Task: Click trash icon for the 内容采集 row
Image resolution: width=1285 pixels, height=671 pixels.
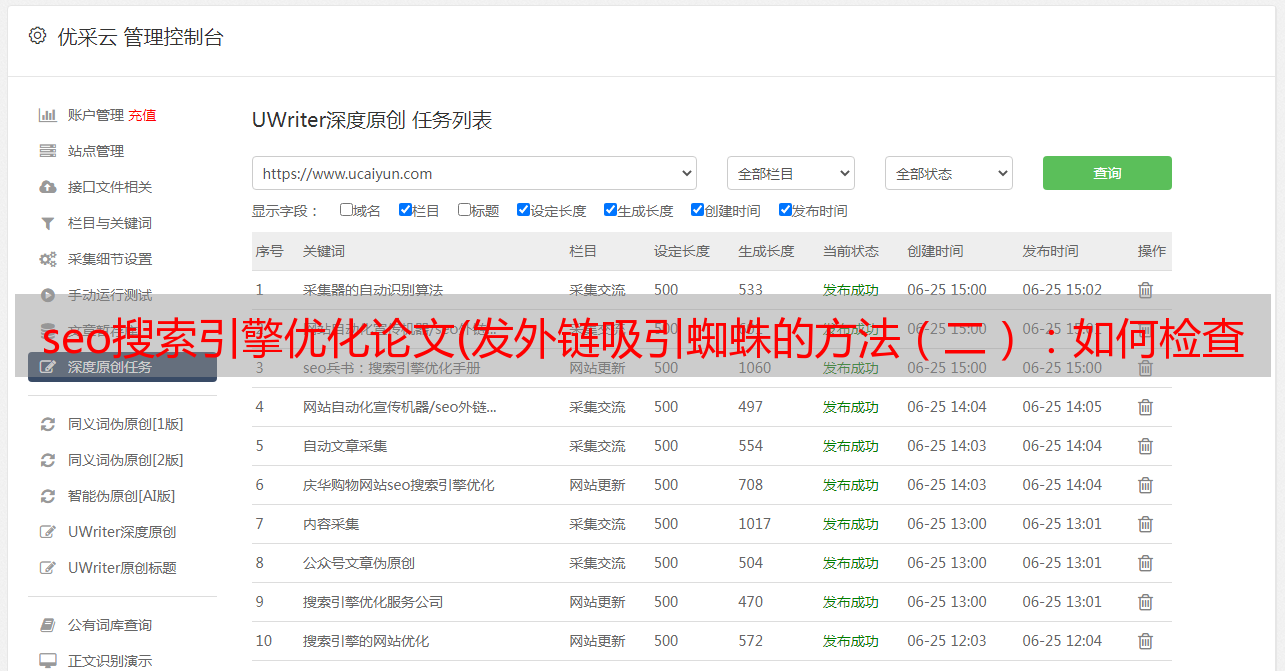Action: 1145,524
